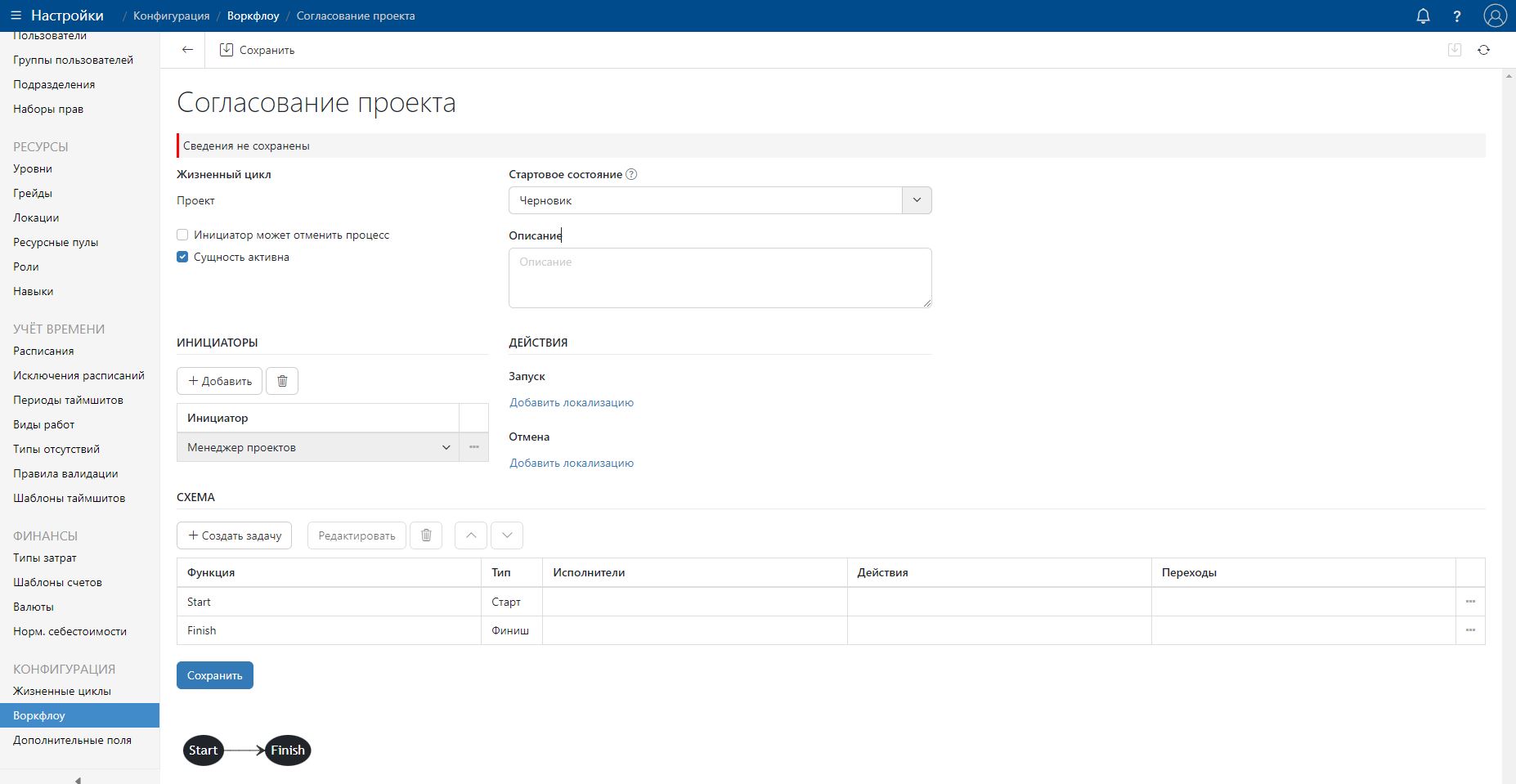This screenshot has height=784, width=1516.
Task: Open Навыки in the sidebar
Action: [x=33, y=291]
